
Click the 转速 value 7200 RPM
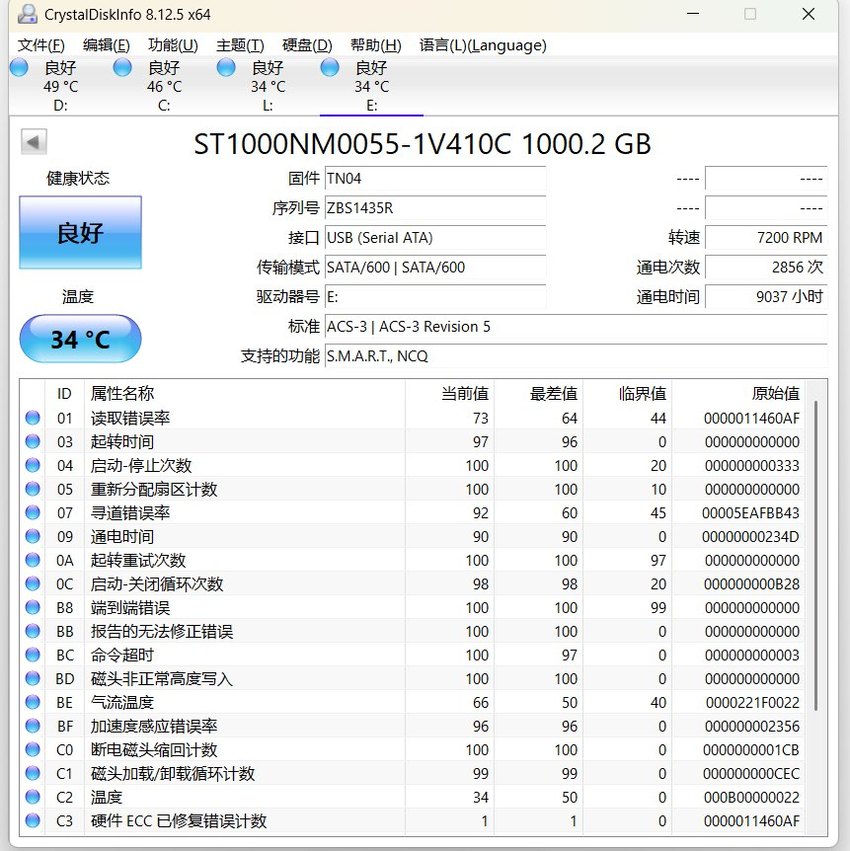tap(766, 238)
